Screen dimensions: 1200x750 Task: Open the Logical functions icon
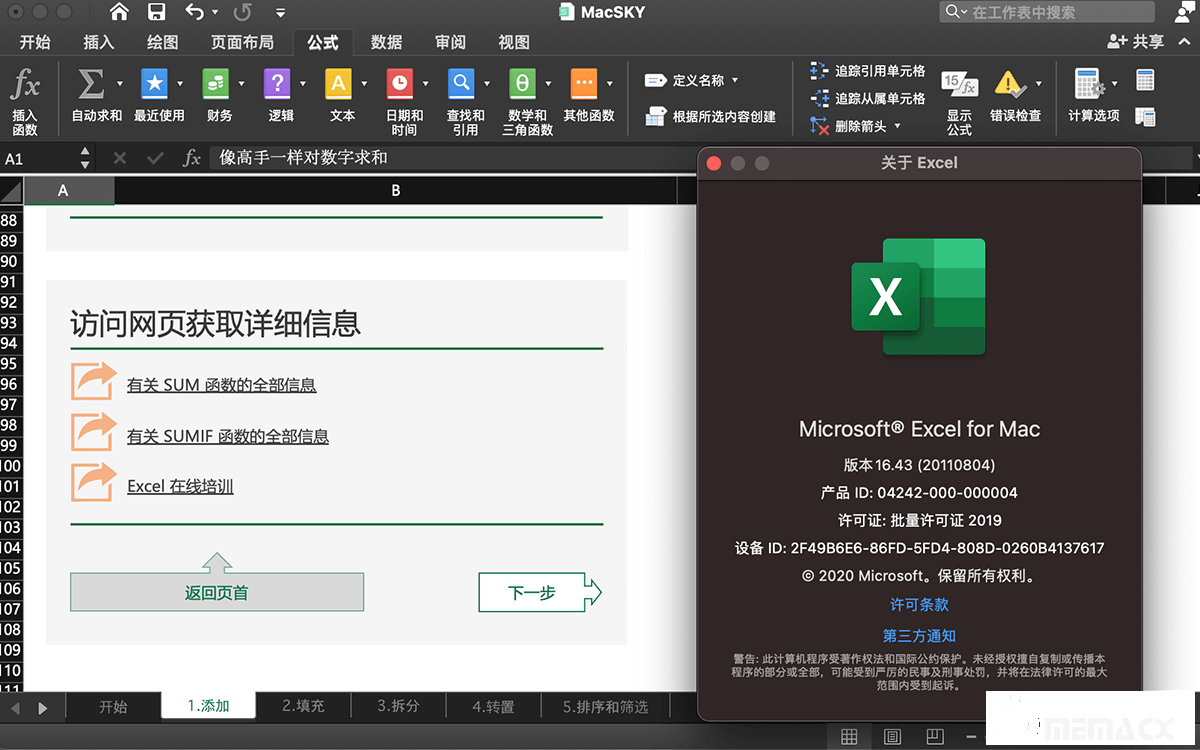click(x=277, y=84)
